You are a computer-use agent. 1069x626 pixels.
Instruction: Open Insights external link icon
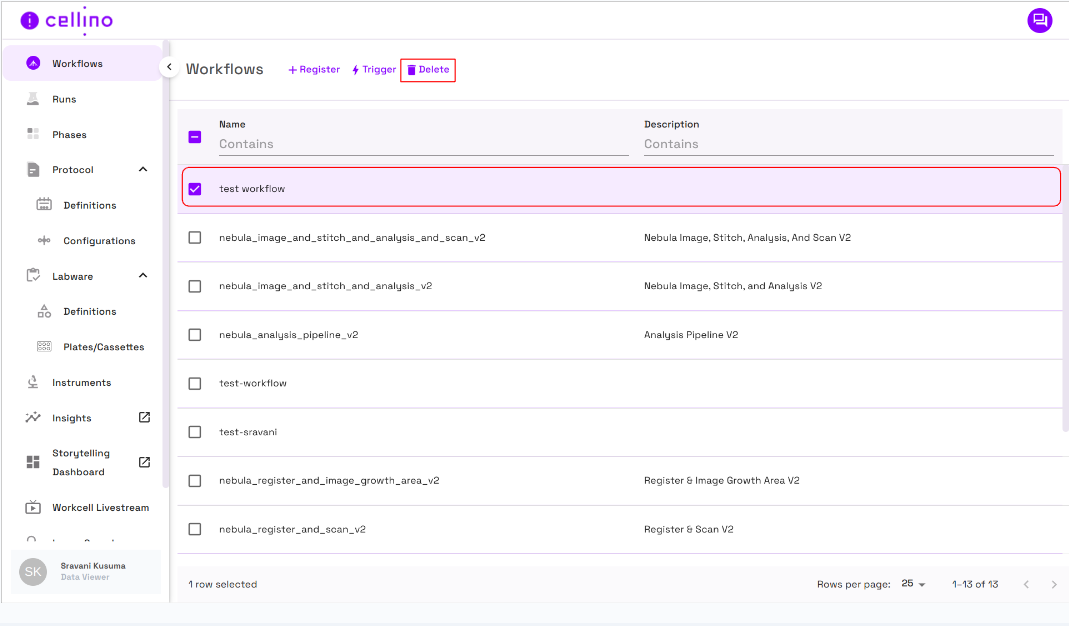(144, 417)
